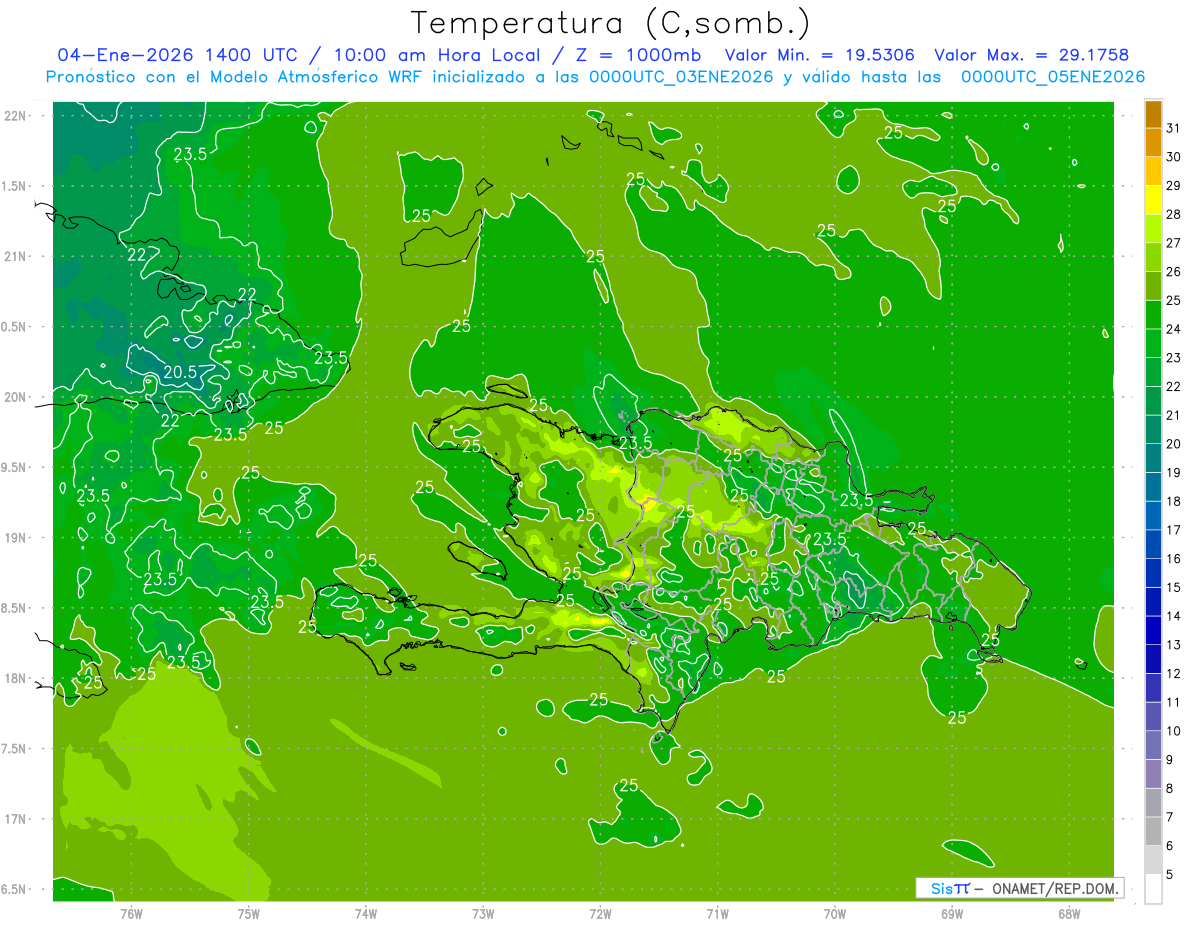
Task: Click the "74W" longitude axis label
Action: tap(365, 913)
